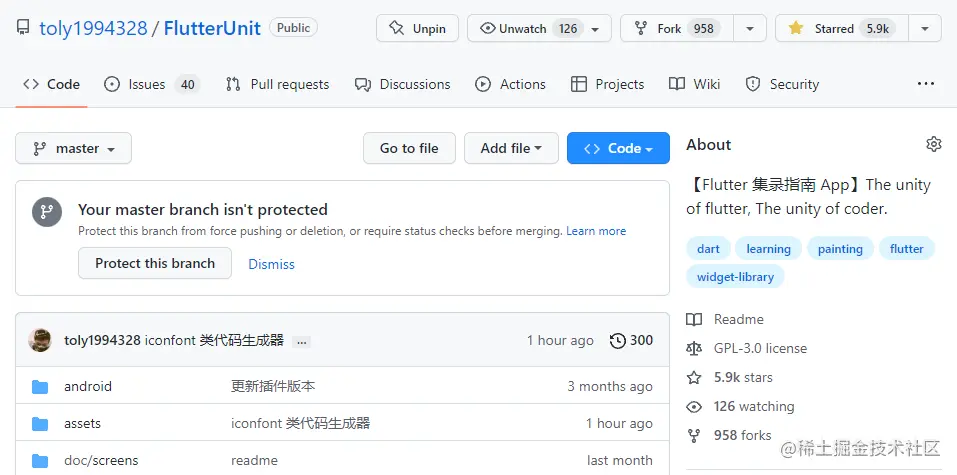Viewport: 957px width, 475px height.
Task: Open the green Code clone dropdown
Action: (x=617, y=148)
